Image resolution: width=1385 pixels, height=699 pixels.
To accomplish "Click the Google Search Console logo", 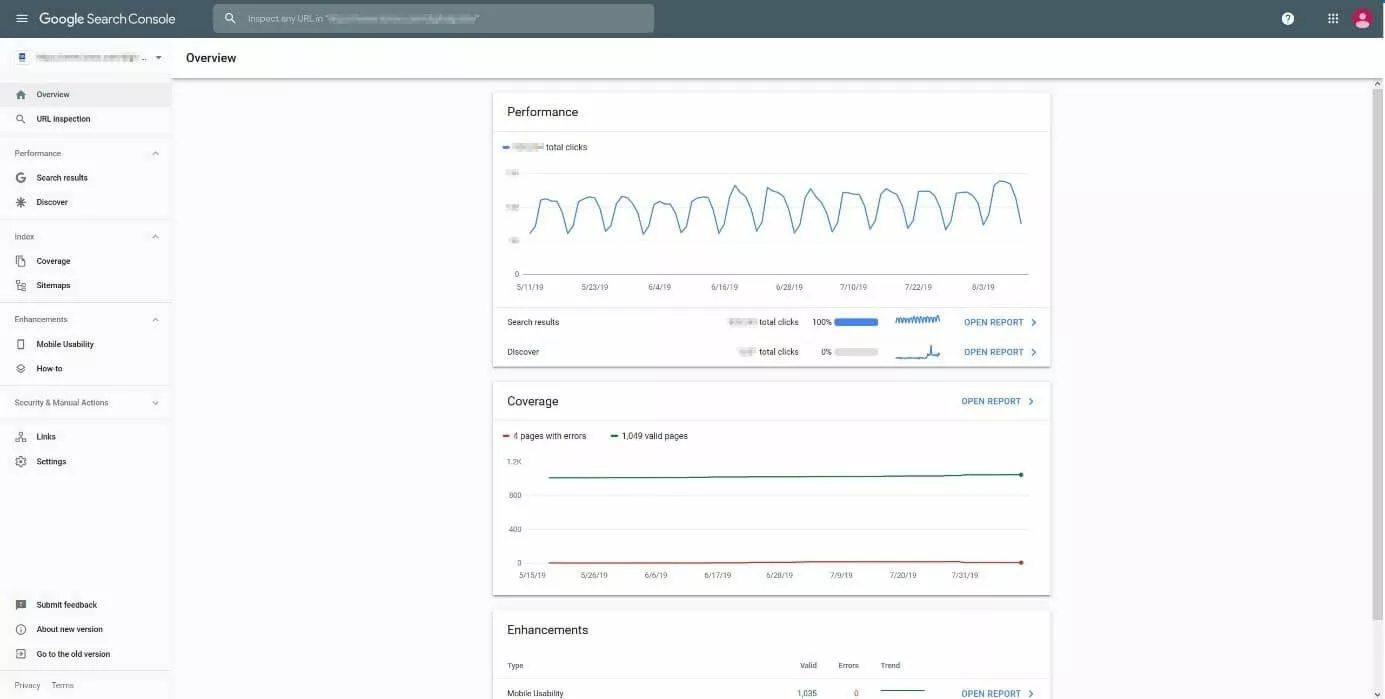I will (x=107, y=19).
